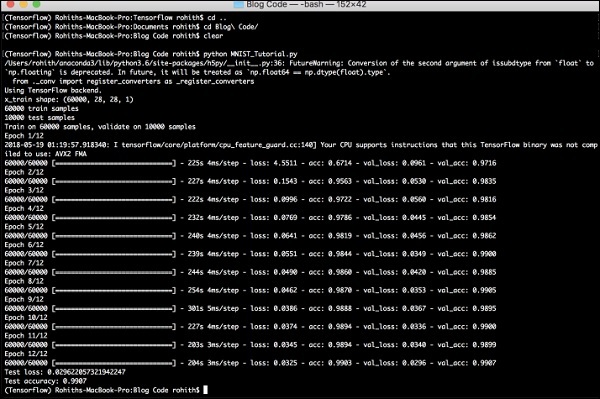Click the 'Epoch 11/12' label
600x399 pixels.
(26, 335)
